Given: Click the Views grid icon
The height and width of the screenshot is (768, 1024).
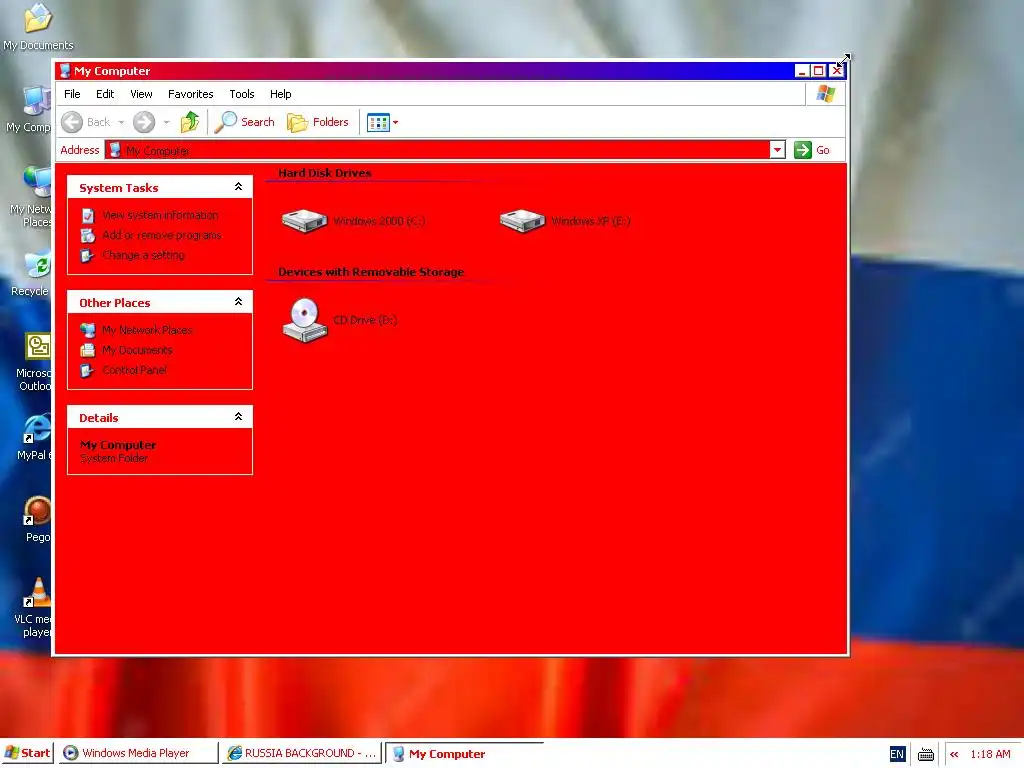Looking at the screenshot, I should click(x=378, y=122).
